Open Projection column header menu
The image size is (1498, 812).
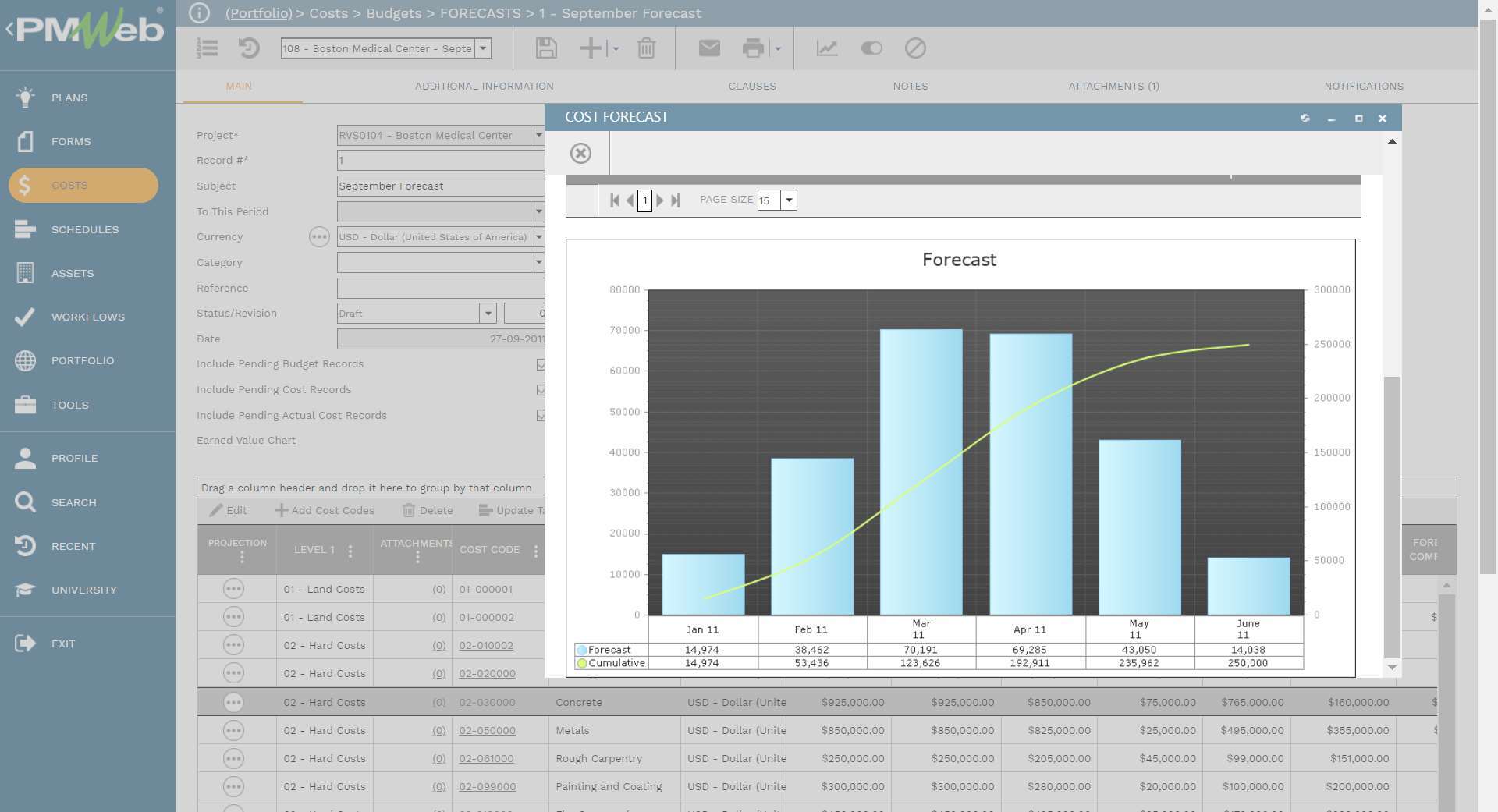pyautogui.click(x=242, y=557)
